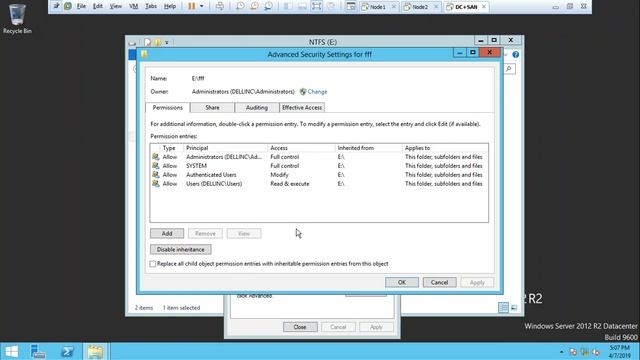The width and height of the screenshot is (640, 360).
Task: Click the enter full screen toolbar icon
Action: 316,6
